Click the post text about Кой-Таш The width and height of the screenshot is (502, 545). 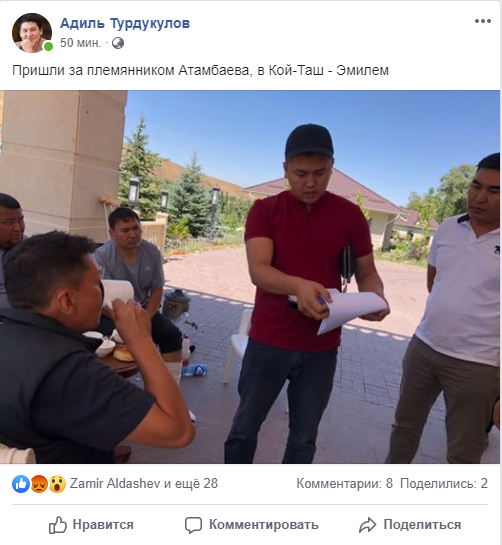click(201, 71)
